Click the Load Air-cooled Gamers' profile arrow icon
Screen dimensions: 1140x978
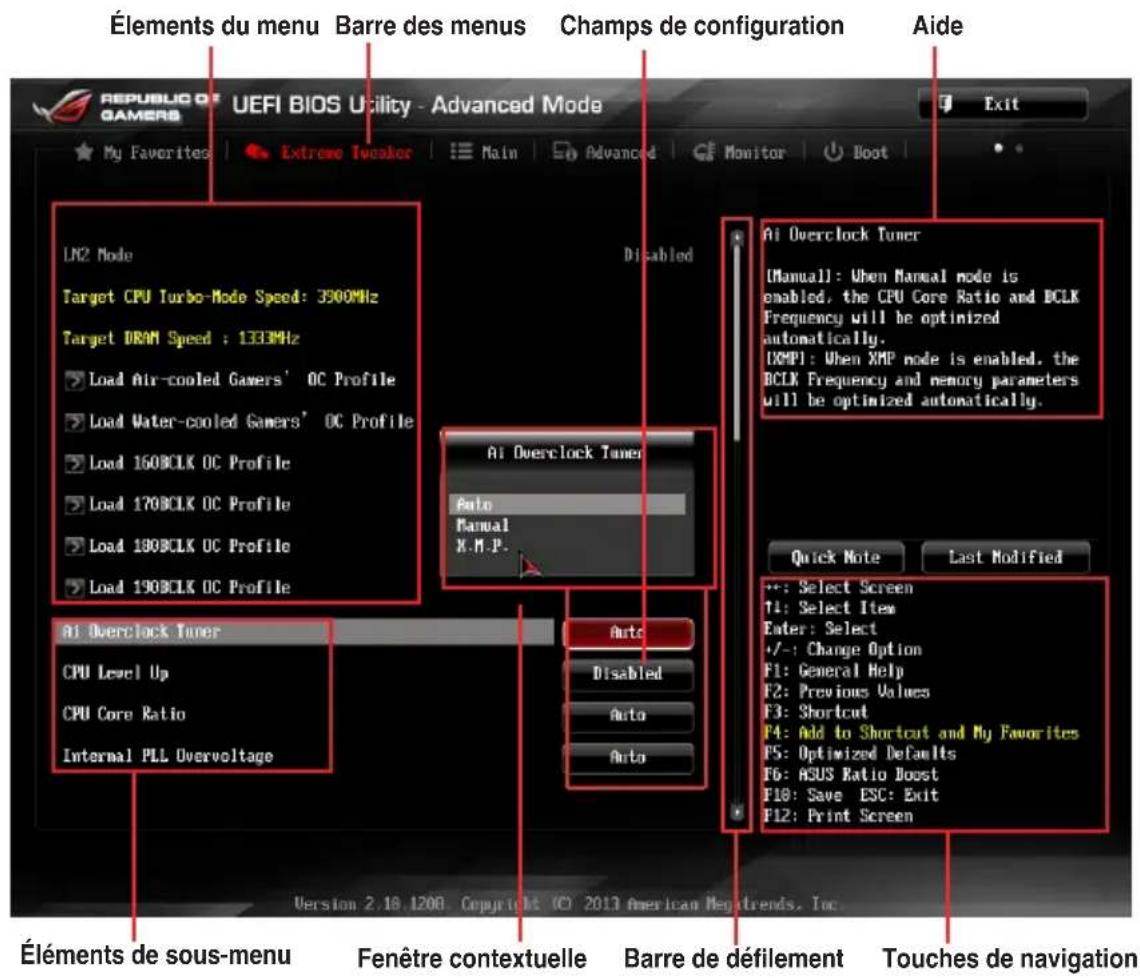click(x=74, y=380)
